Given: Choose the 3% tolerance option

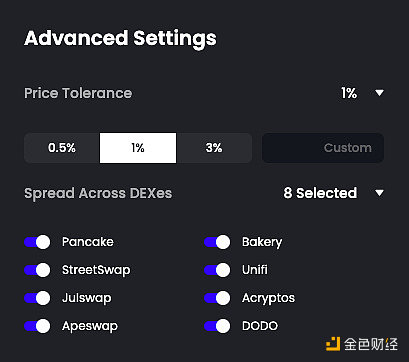Looking at the screenshot, I should pyautogui.click(x=214, y=148).
